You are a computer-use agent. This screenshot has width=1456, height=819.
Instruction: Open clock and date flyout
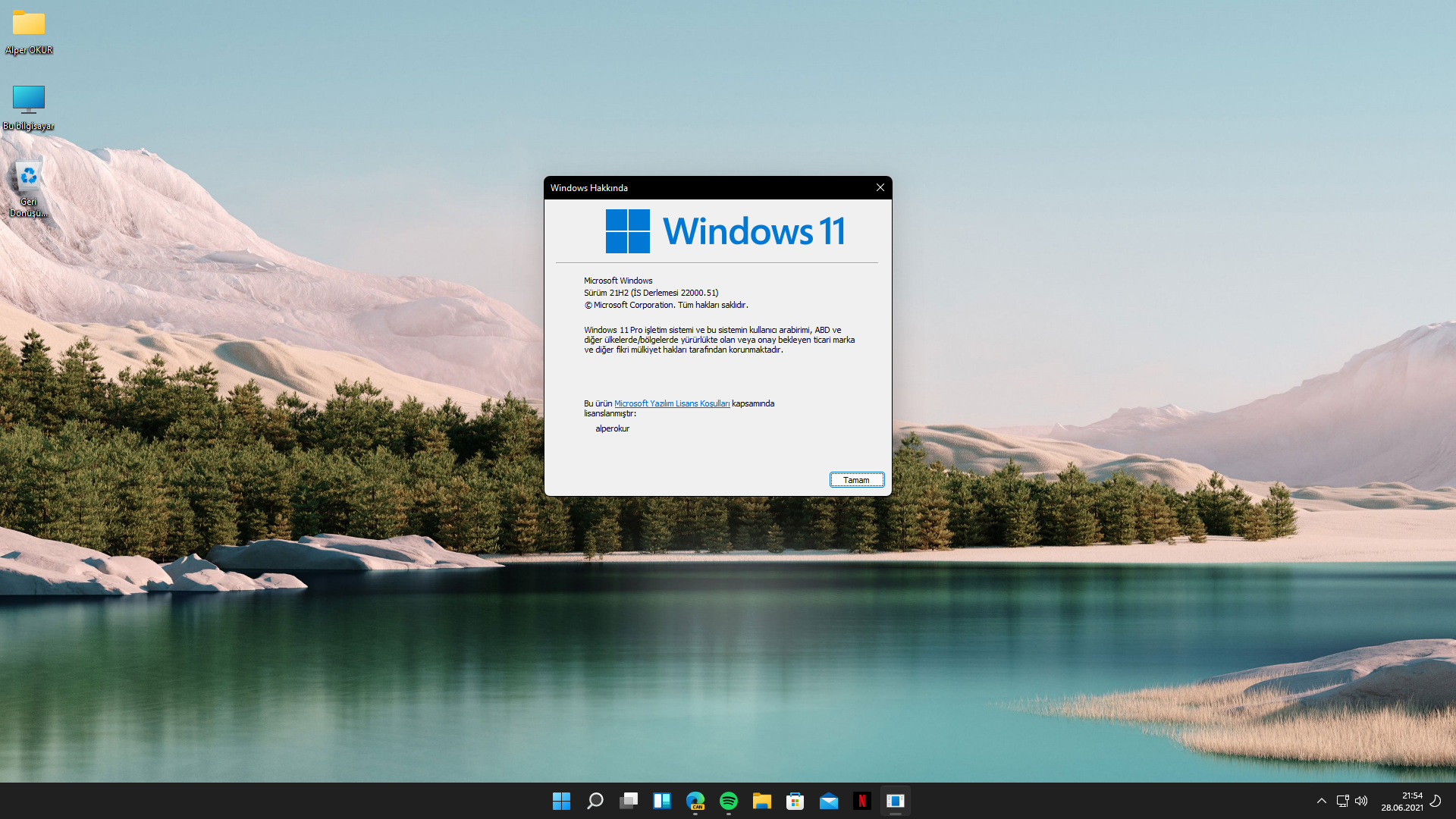coord(1401,801)
